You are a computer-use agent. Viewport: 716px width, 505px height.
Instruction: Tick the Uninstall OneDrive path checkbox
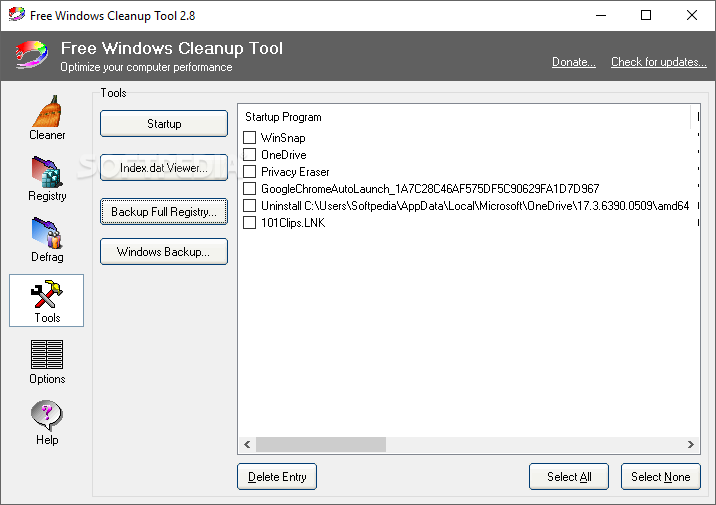coord(249,205)
